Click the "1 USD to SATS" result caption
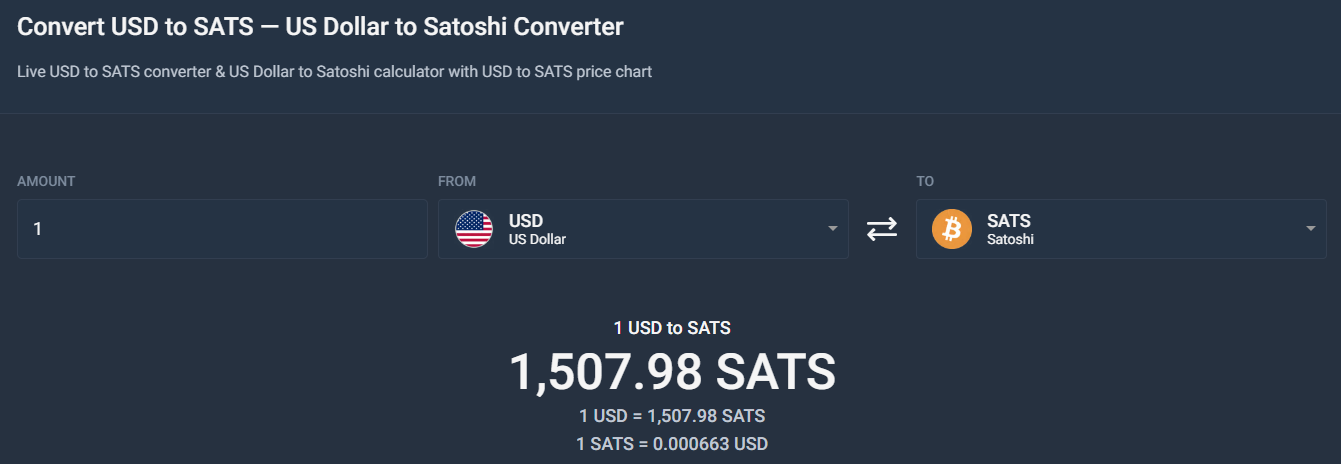 pyautogui.click(x=672, y=328)
